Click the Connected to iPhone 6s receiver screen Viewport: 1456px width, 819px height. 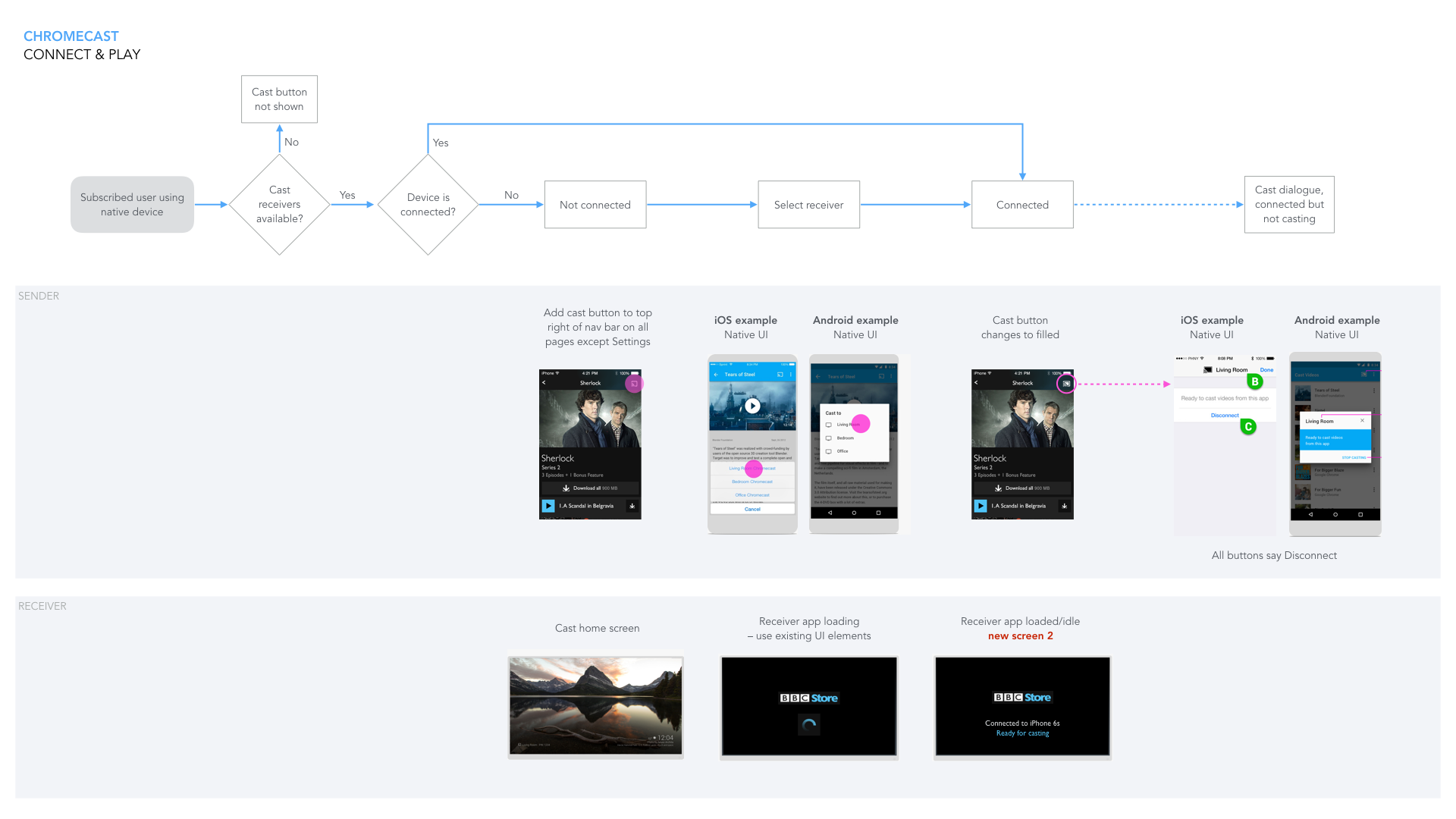[x=1022, y=708]
